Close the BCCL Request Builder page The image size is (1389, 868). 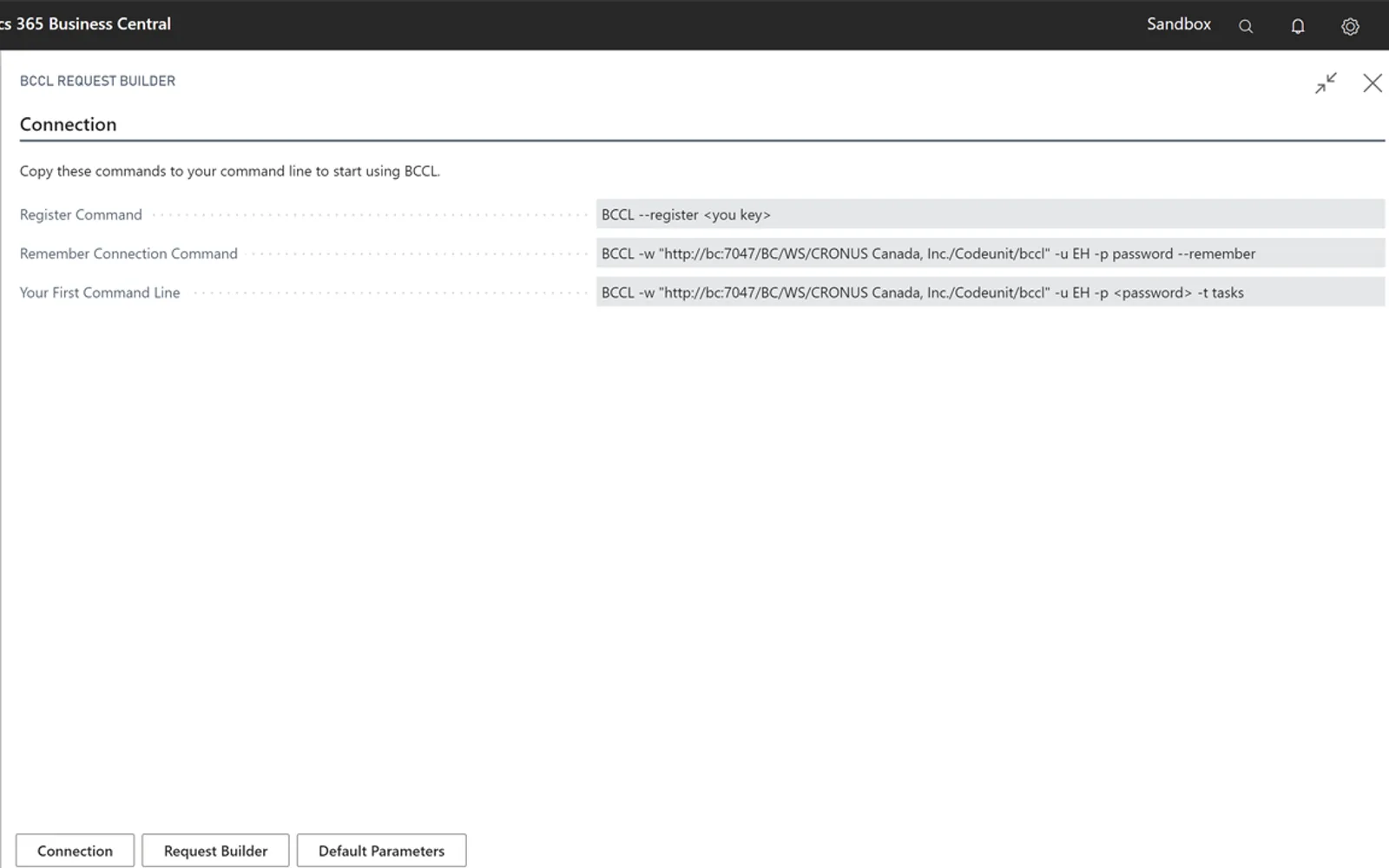click(1373, 82)
